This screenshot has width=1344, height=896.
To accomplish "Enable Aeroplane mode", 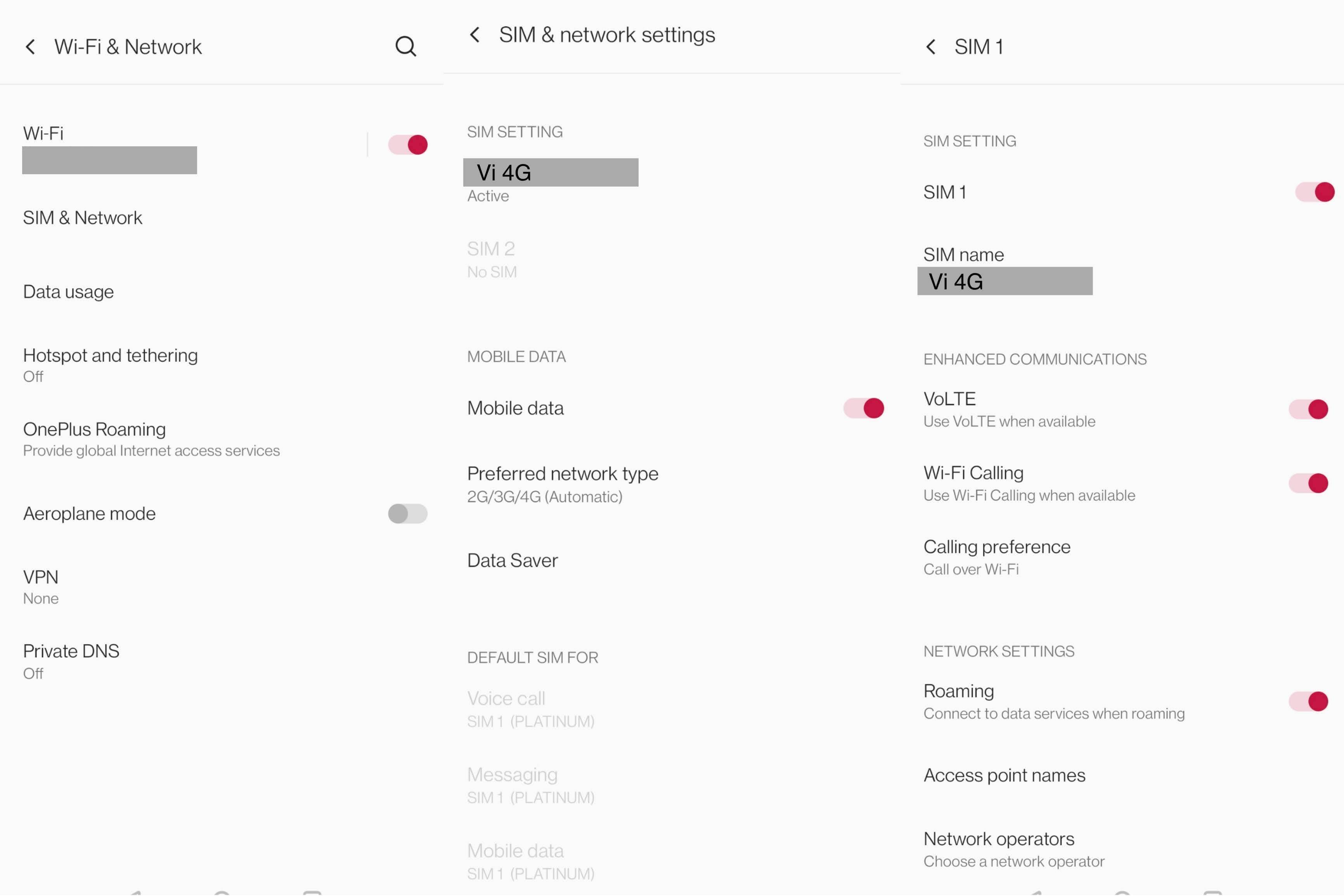I will coord(407,514).
